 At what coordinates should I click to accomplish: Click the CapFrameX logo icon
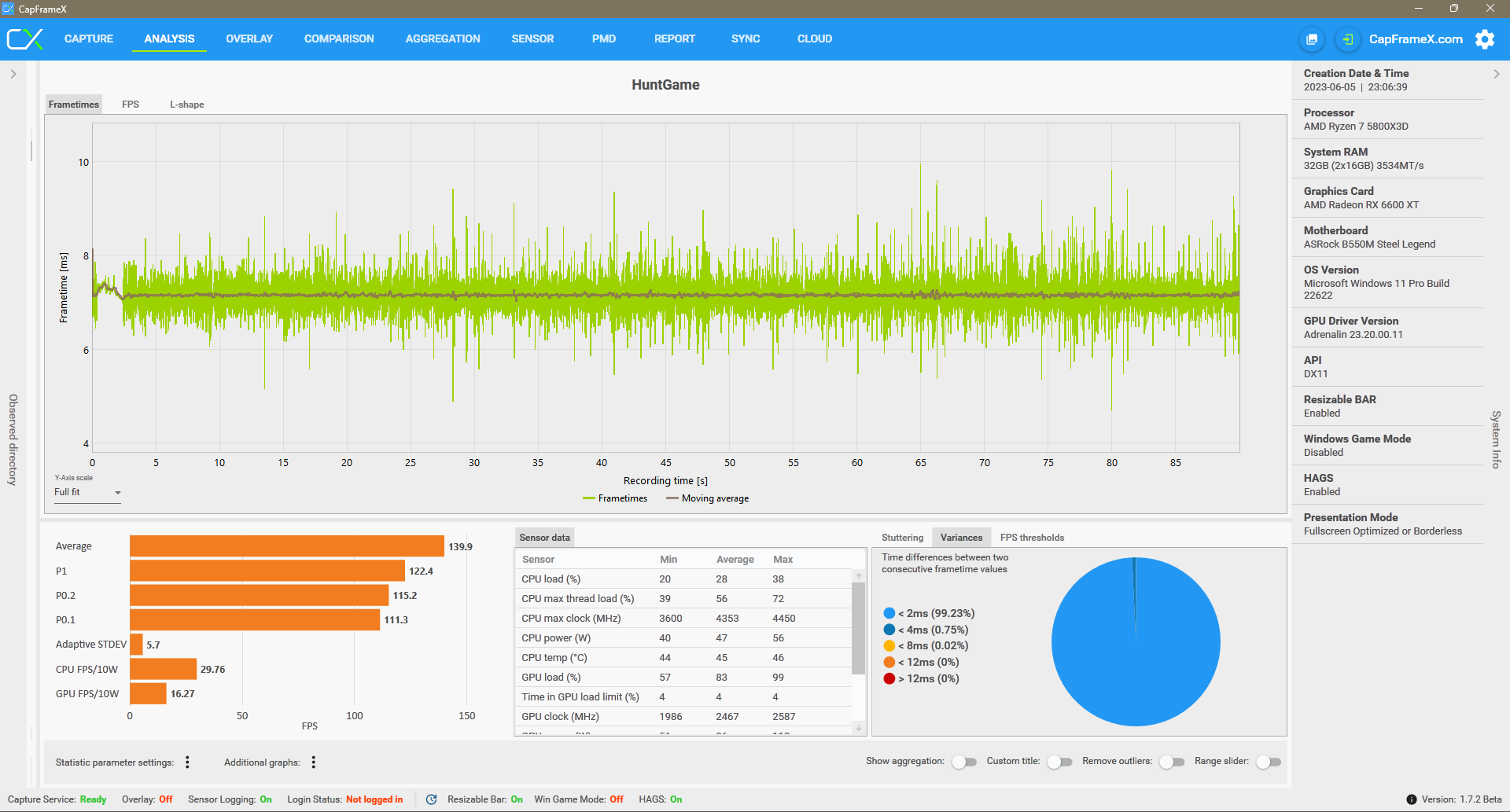(x=24, y=39)
